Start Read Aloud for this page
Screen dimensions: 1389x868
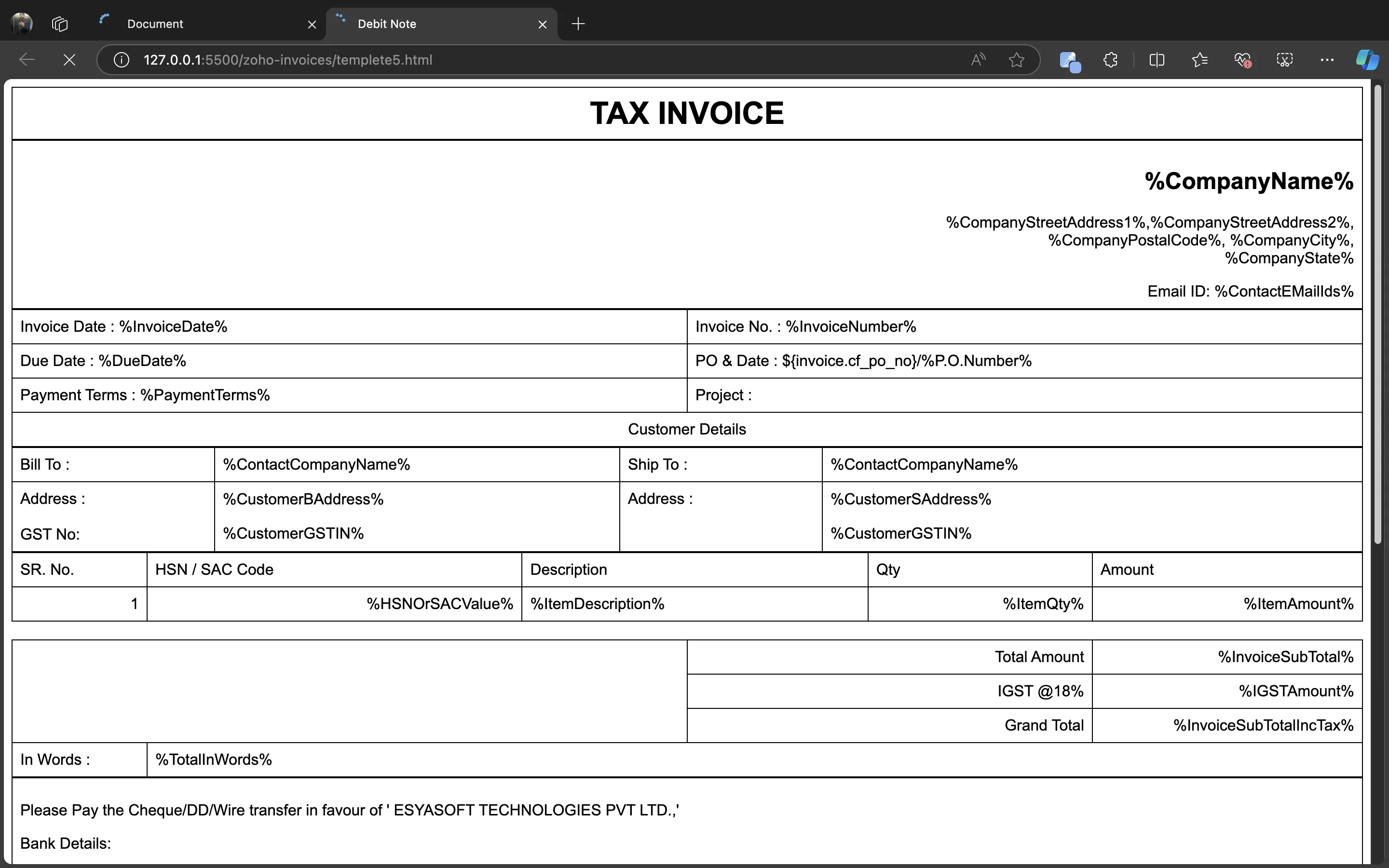(979, 60)
